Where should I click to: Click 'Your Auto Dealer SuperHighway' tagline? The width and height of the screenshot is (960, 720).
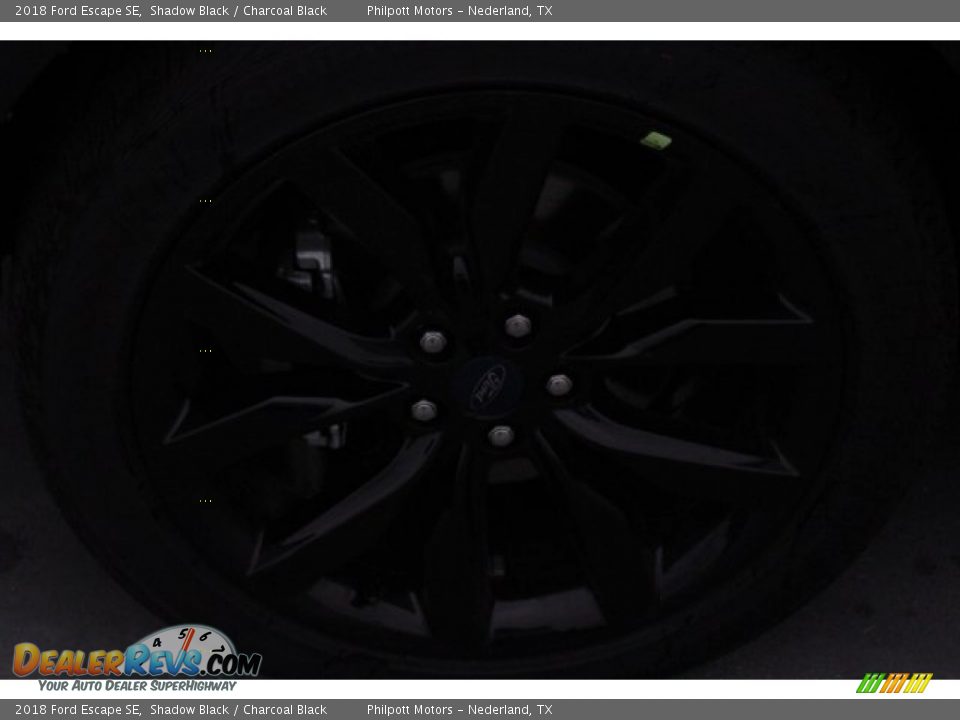click(x=137, y=686)
